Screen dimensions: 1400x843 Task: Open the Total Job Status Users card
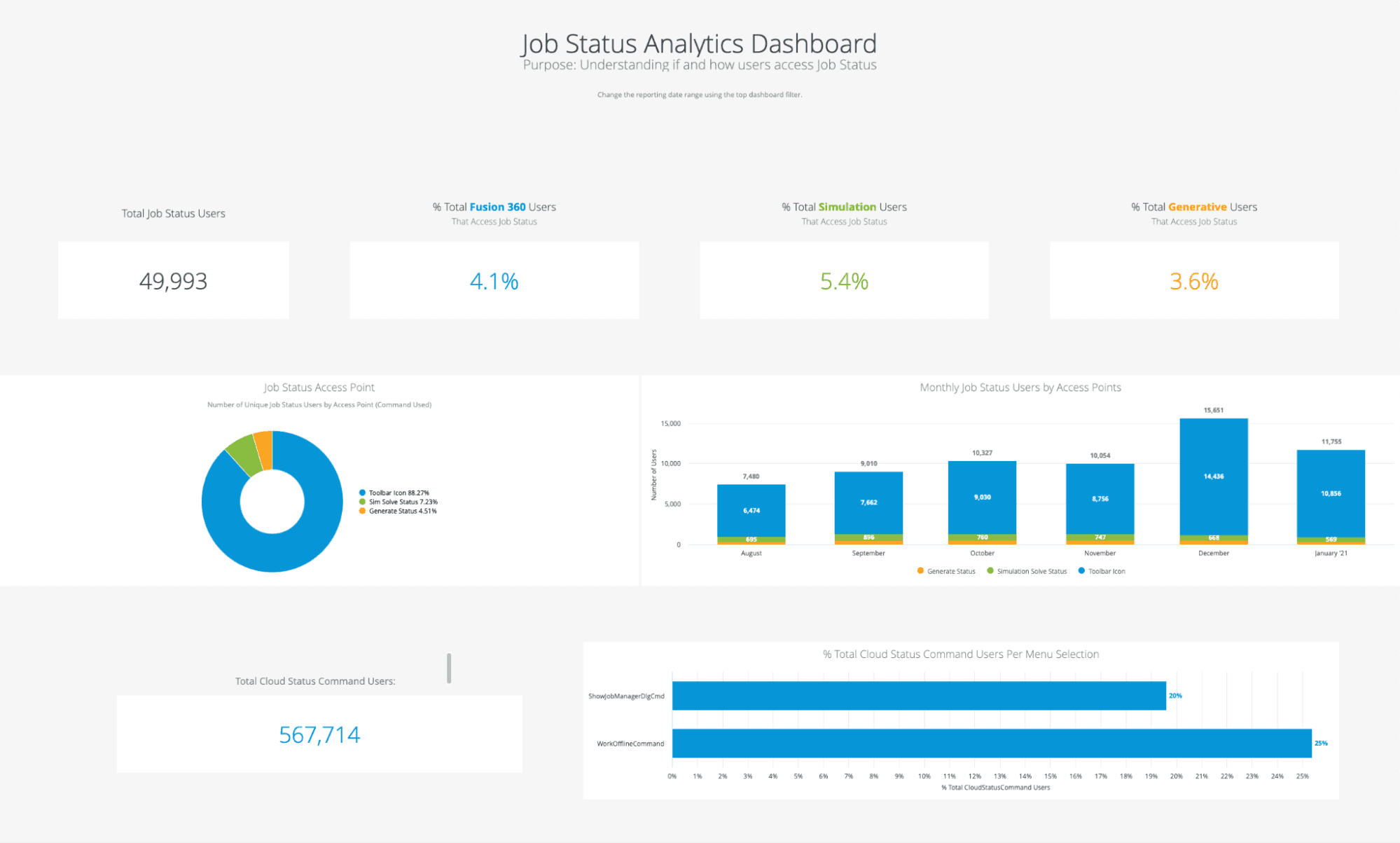(173, 280)
